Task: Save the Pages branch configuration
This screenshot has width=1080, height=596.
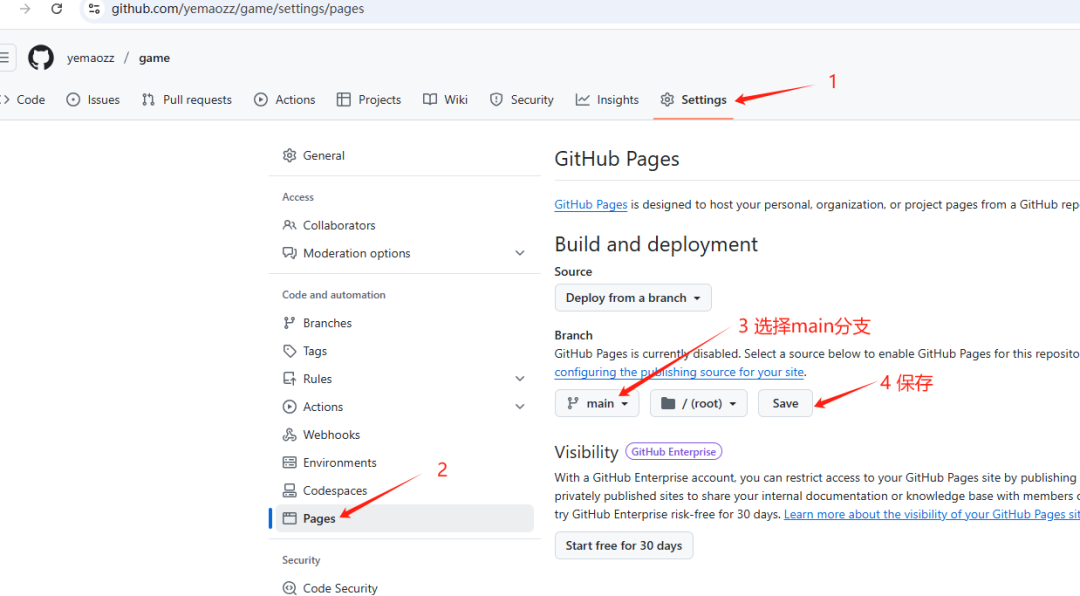Action: coord(785,404)
